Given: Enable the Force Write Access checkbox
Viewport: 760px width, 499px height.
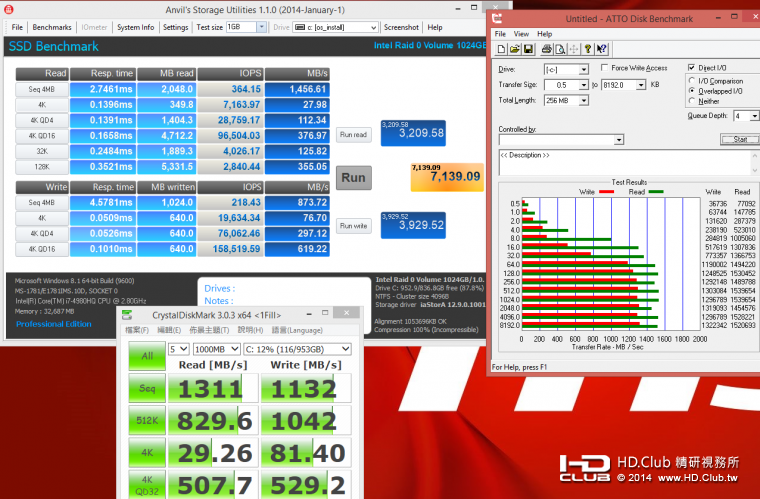Looking at the screenshot, I should (603, 68).
